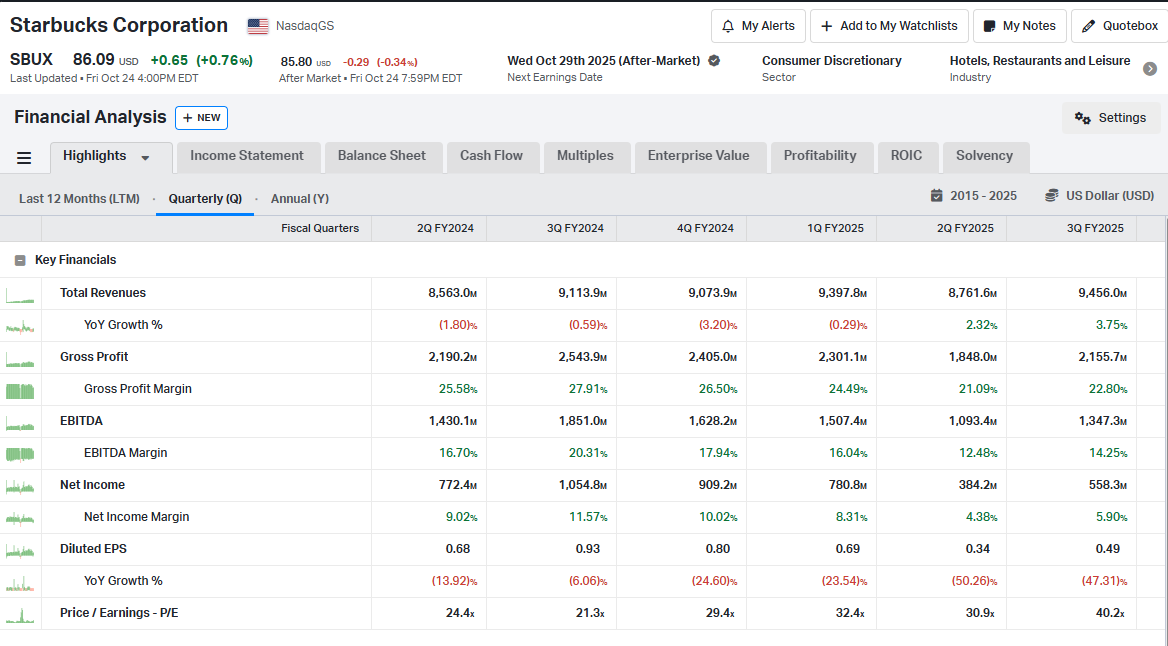Click the US flag icon beside NasdaqGS
The width and height of the screenshot is (1168, 646).
(258, 26)
